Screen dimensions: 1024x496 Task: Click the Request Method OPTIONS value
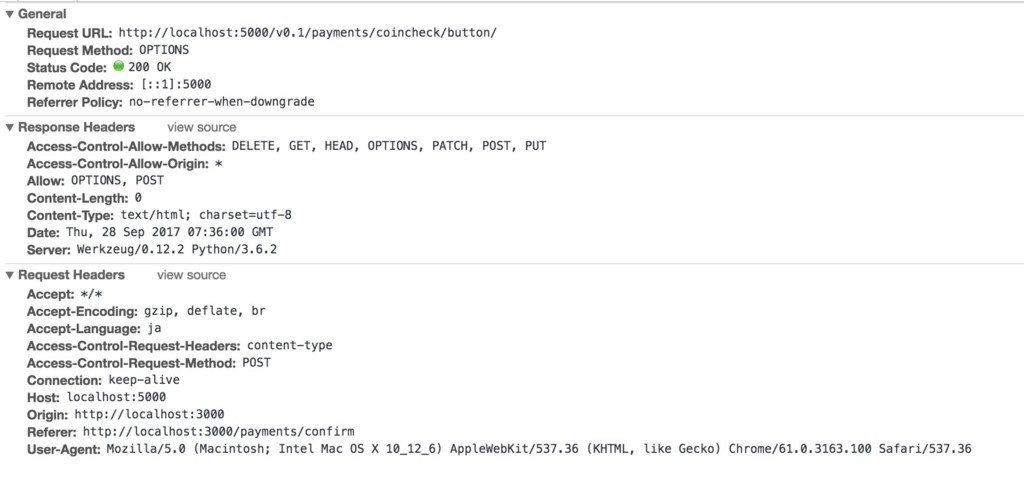point(164,50)
